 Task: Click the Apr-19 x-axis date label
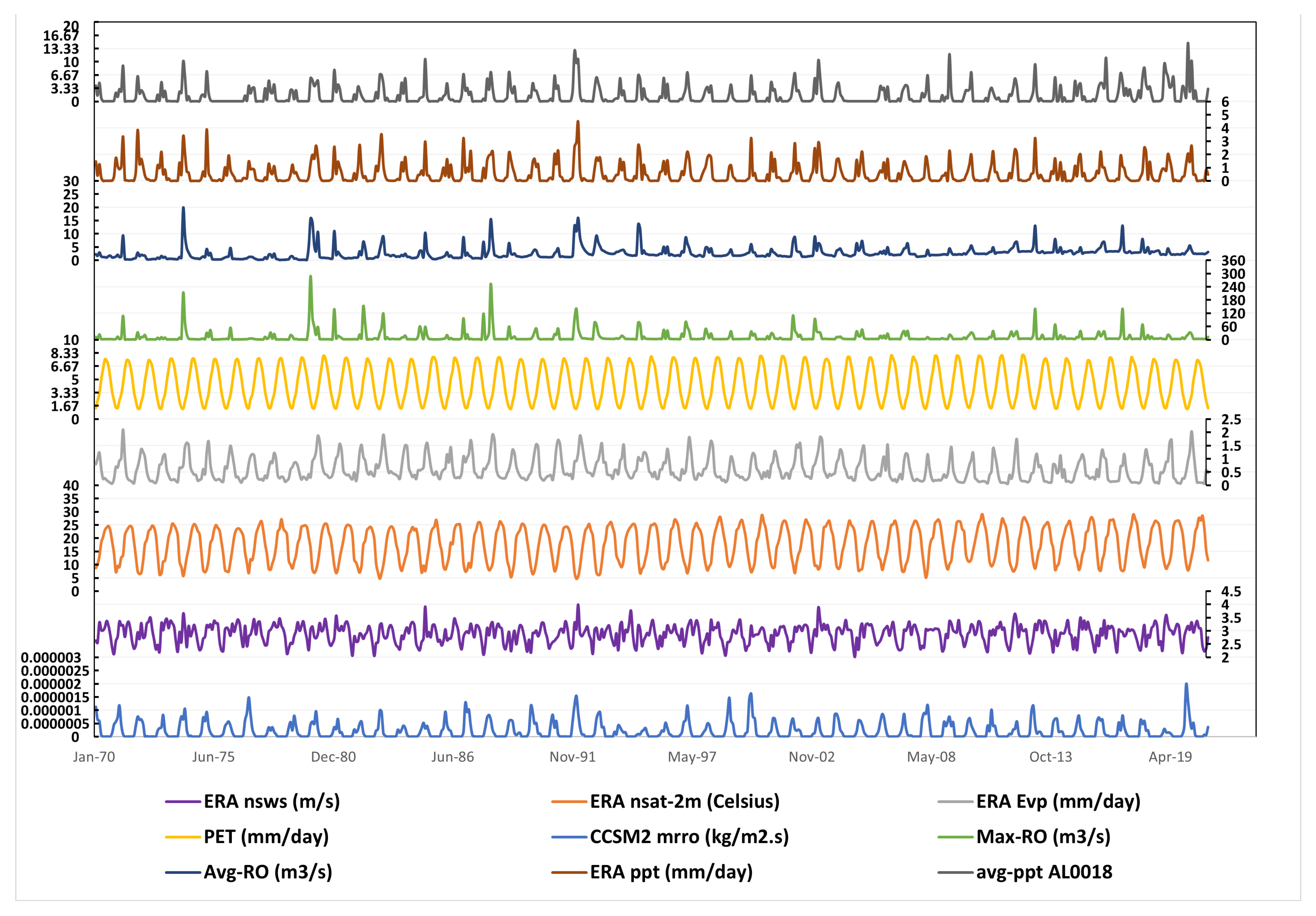(1170, 757)
